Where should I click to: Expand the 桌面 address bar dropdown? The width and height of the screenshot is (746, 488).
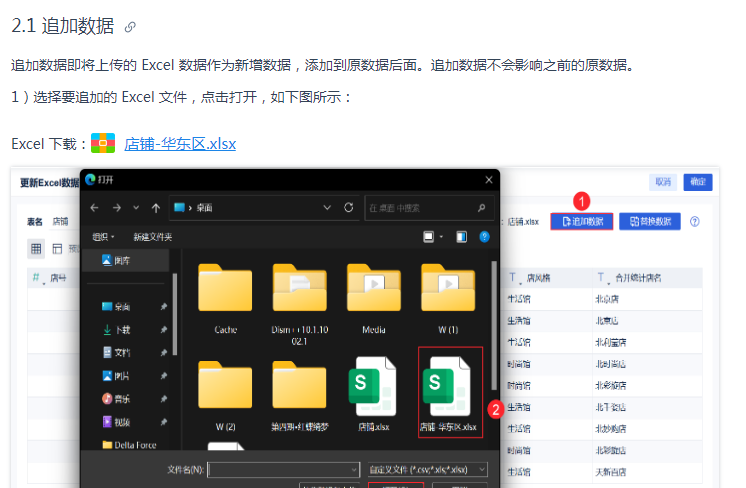tap(327, 207)
